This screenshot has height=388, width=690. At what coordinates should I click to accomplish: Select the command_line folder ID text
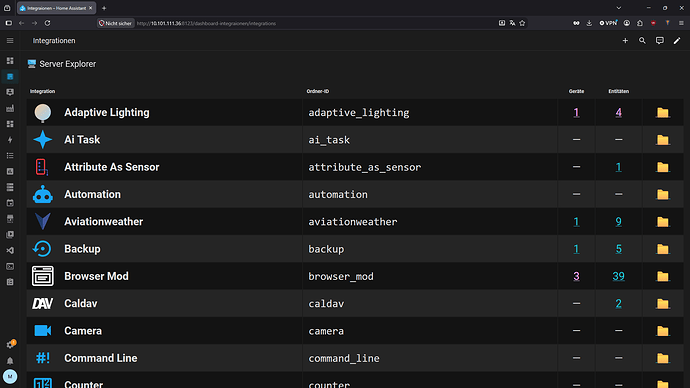pyautogui.click(x=344, y=358)
